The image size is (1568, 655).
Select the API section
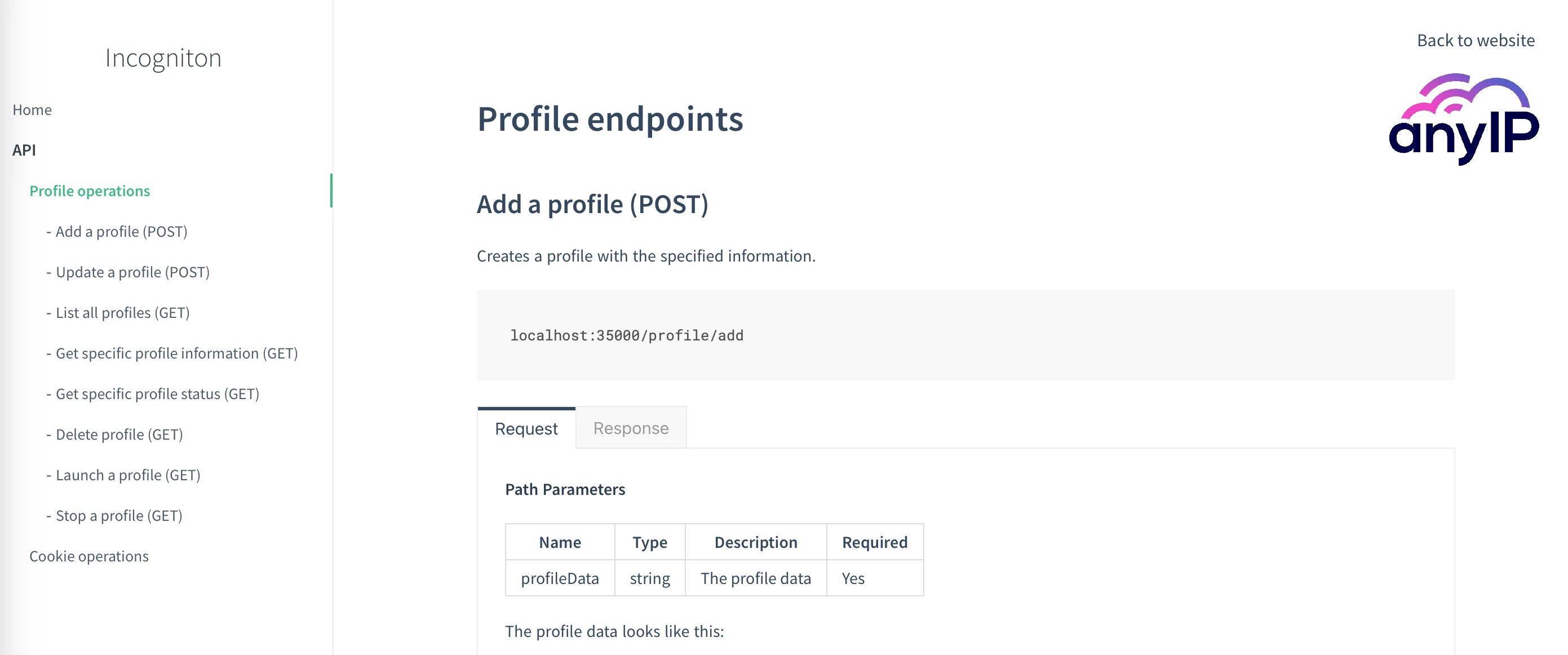click(x=24, y=150)
